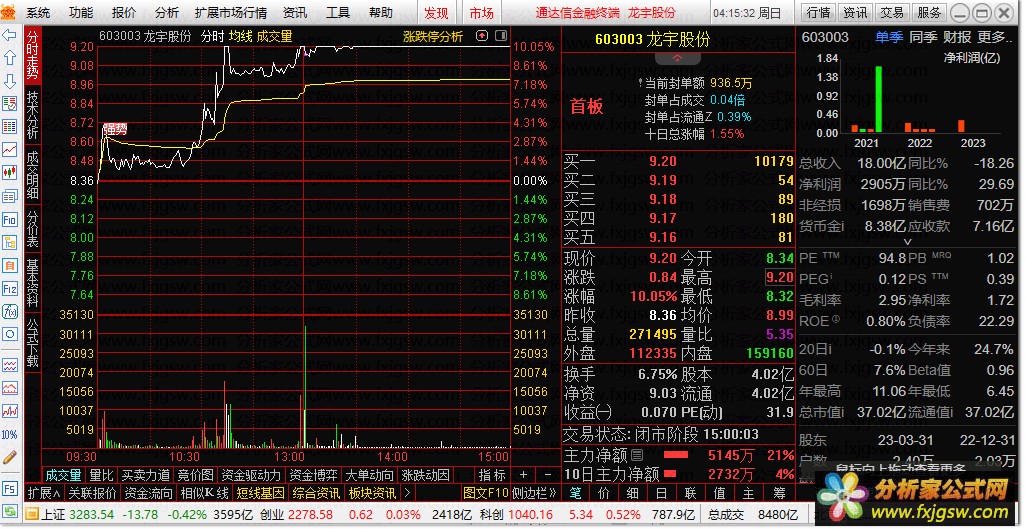Select the 大单动向 indicator tab
This screenshot has height=529, width=1025.
pyautogui.click(x=369, y=475)
